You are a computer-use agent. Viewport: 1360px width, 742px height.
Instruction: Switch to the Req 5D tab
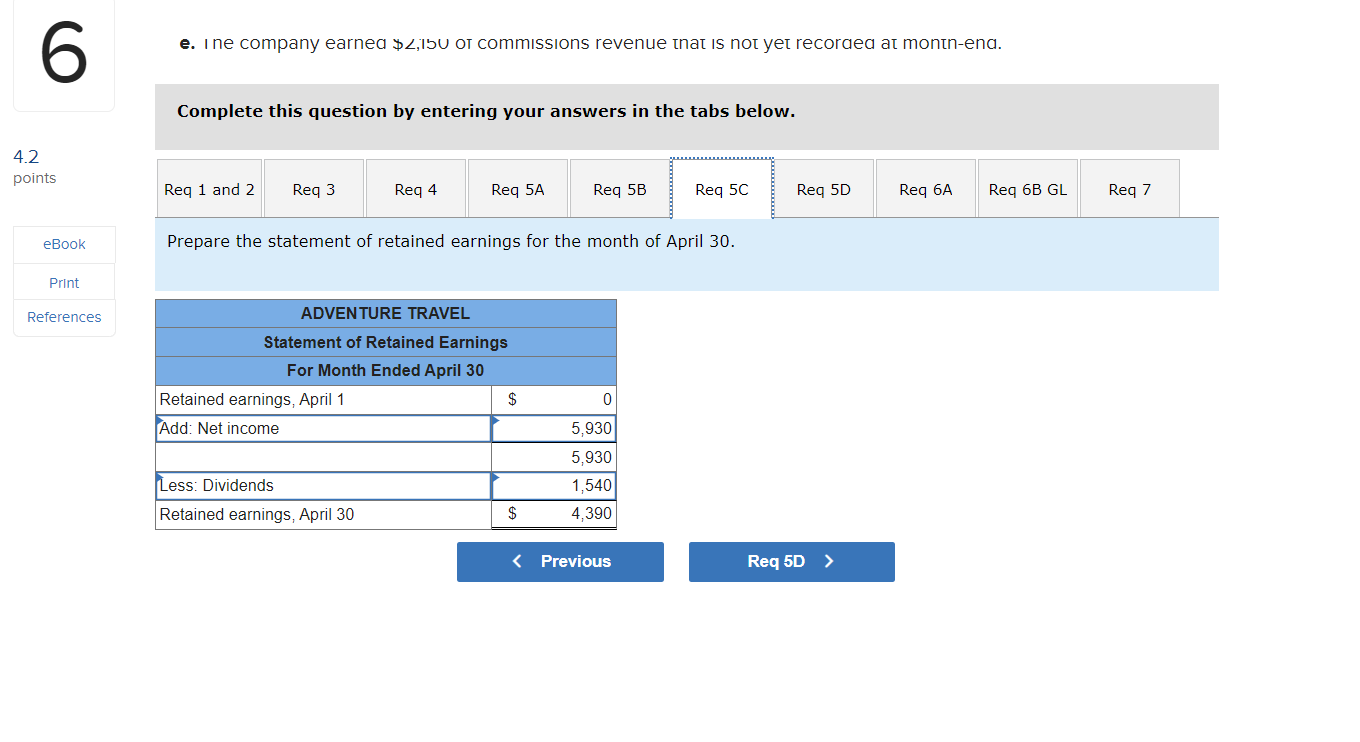[x=824, y=188]
